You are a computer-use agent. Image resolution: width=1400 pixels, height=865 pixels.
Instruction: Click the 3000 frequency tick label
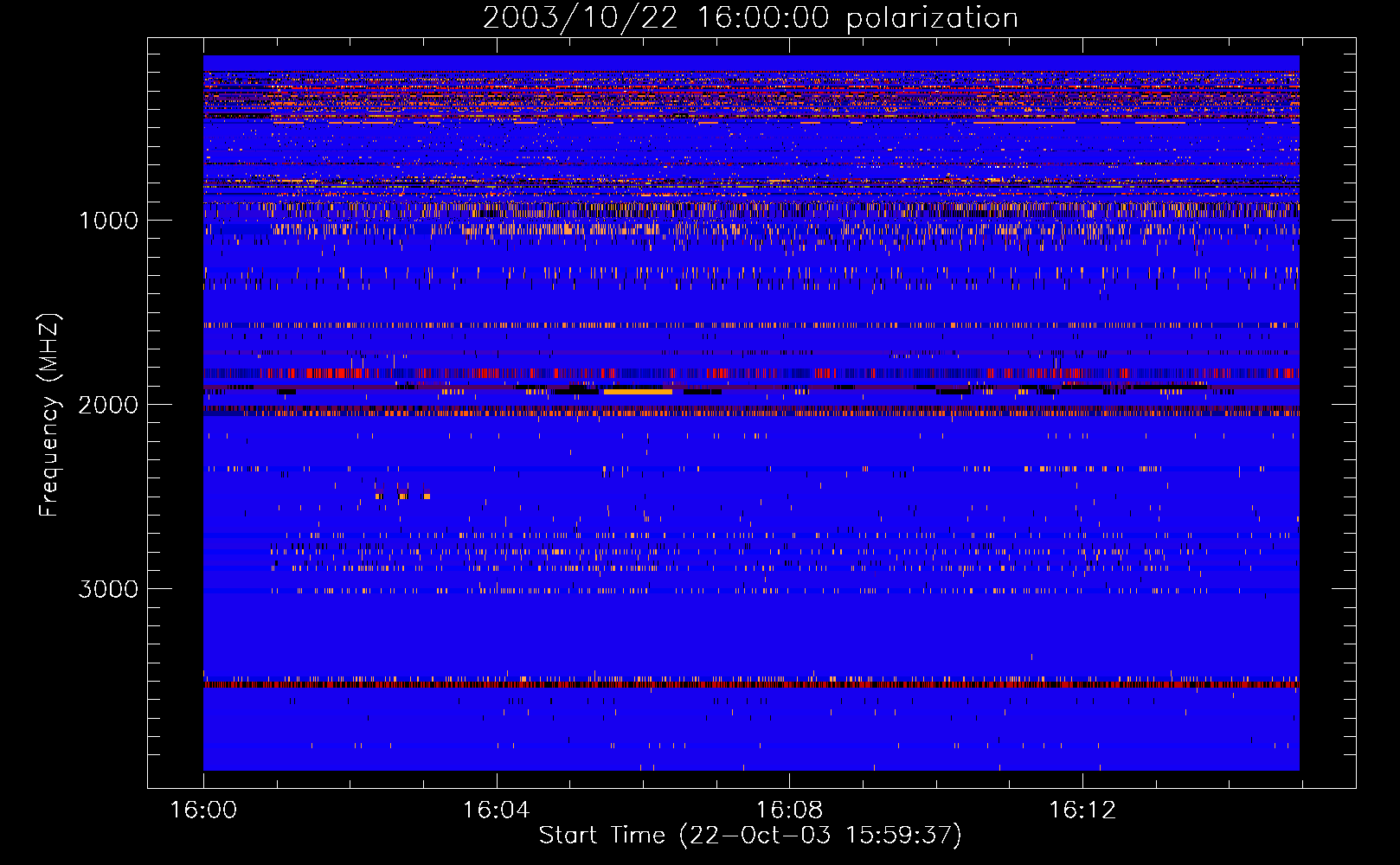[108, 589]
